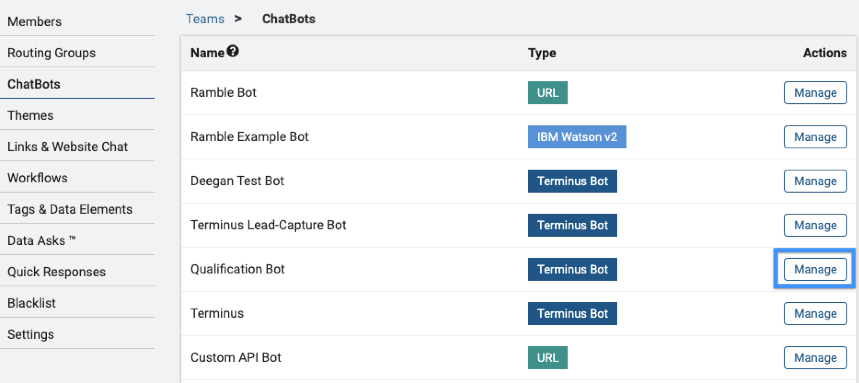Click the help icon next to Name
The height and width of the screenshot is (383, 859).
tap(233, 52)
